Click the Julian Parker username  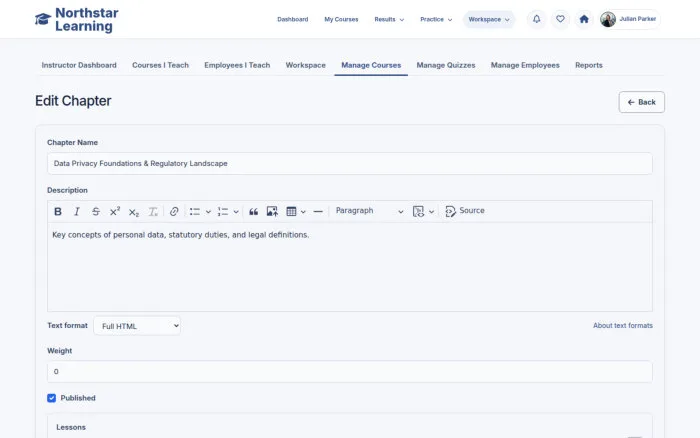638,19
